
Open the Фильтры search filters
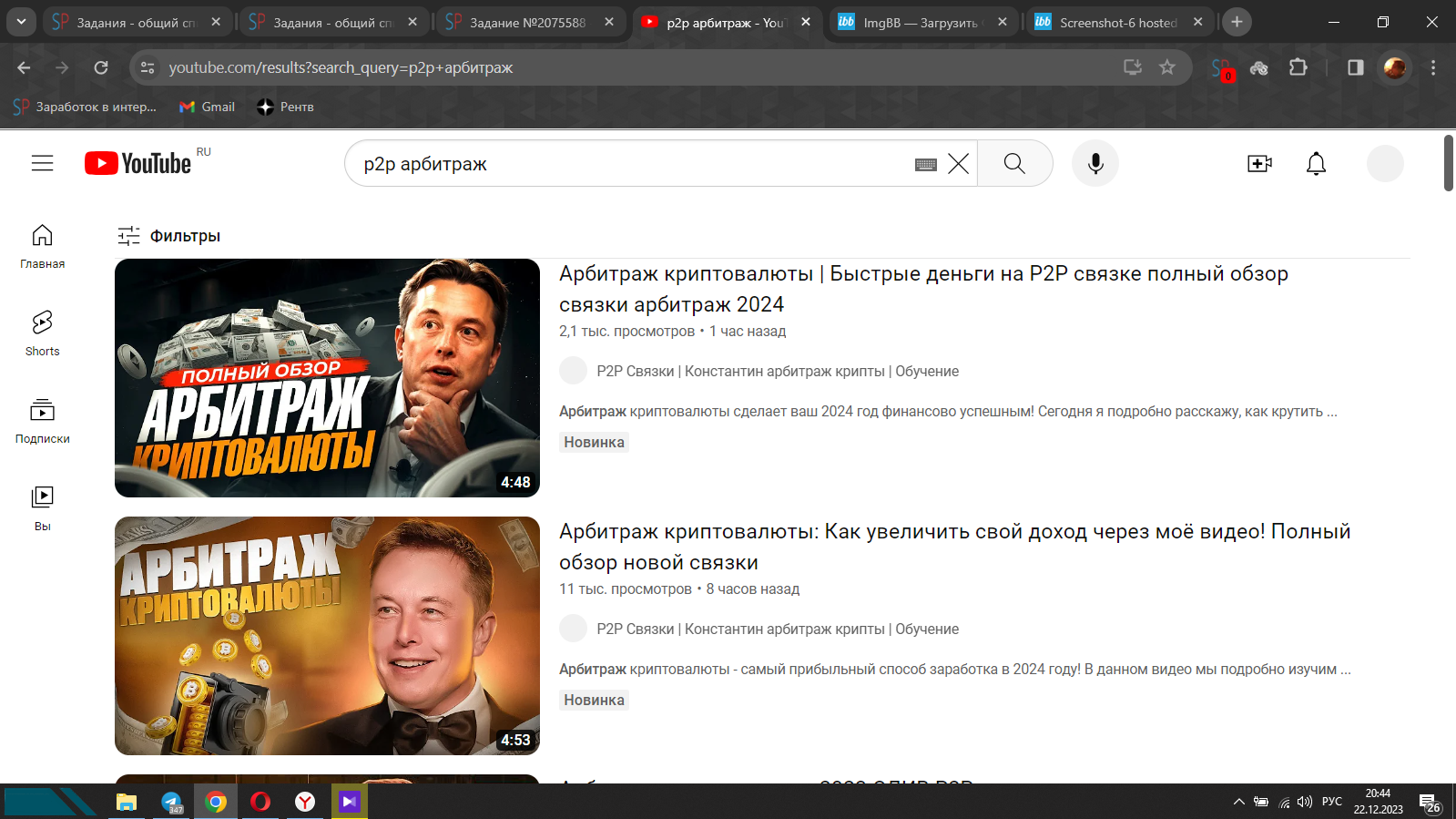click(169, 236)
